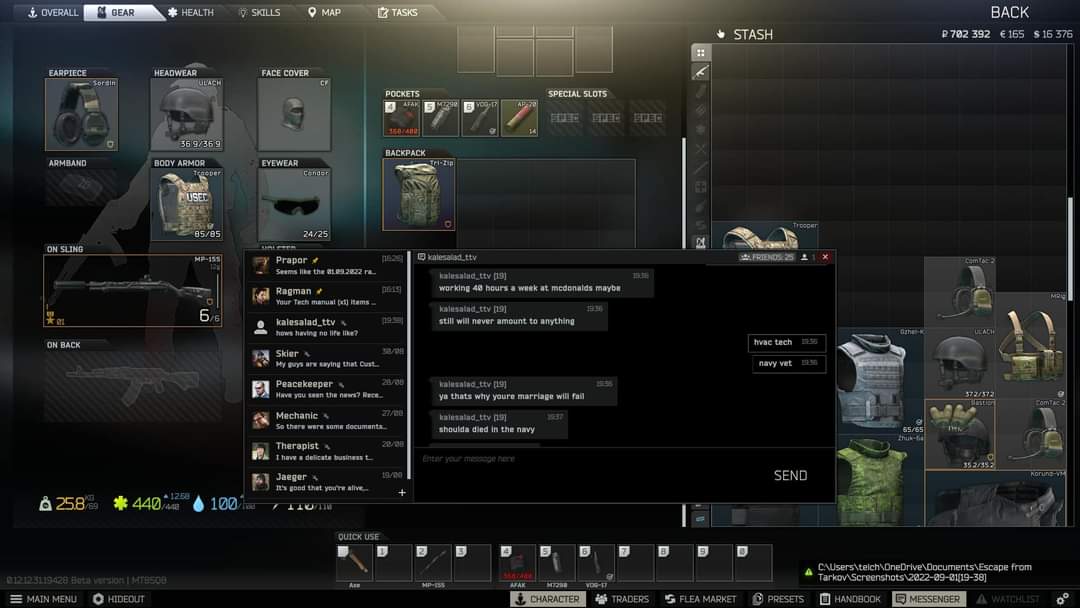Open the Skier conversation
The image size is (1080, 608).
coord(327,358)
